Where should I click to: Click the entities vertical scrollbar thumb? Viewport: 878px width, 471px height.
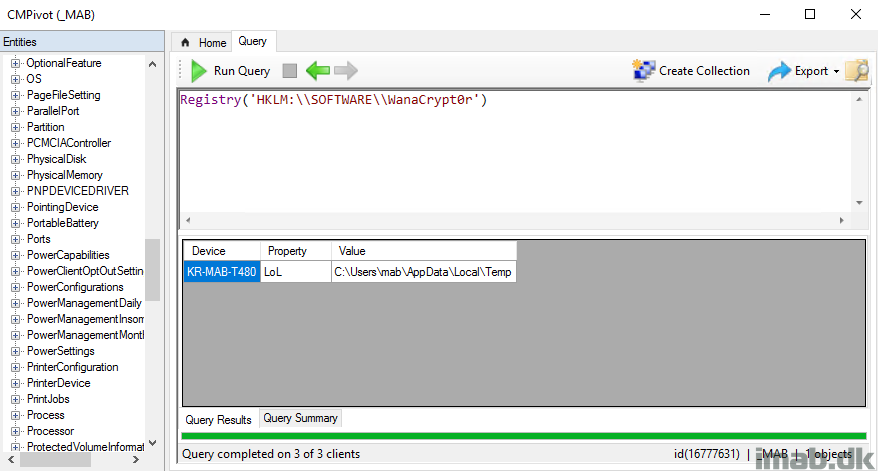pos(152,270)
